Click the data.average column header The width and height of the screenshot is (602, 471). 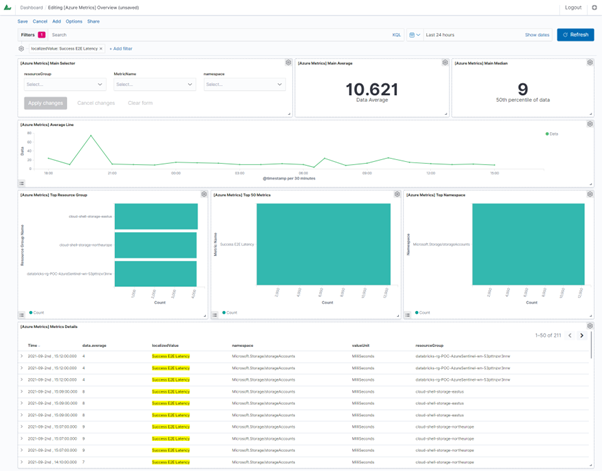click(x=94, y=345)
